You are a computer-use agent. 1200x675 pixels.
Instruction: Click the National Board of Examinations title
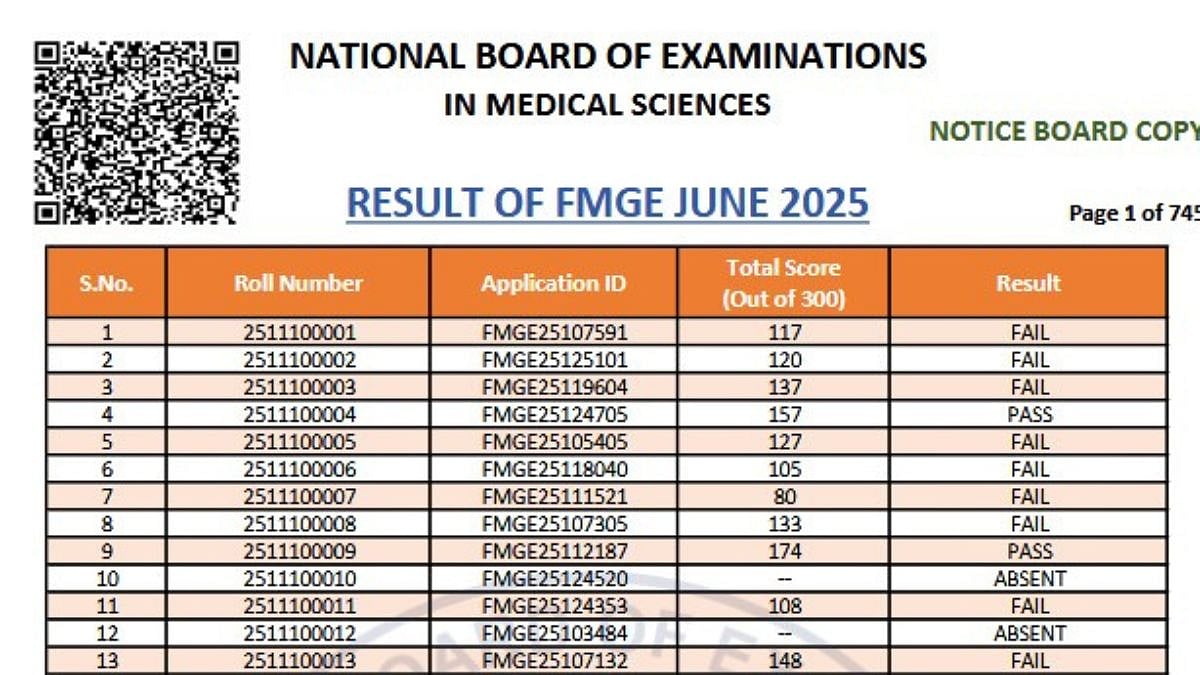[x=608, y=56]
